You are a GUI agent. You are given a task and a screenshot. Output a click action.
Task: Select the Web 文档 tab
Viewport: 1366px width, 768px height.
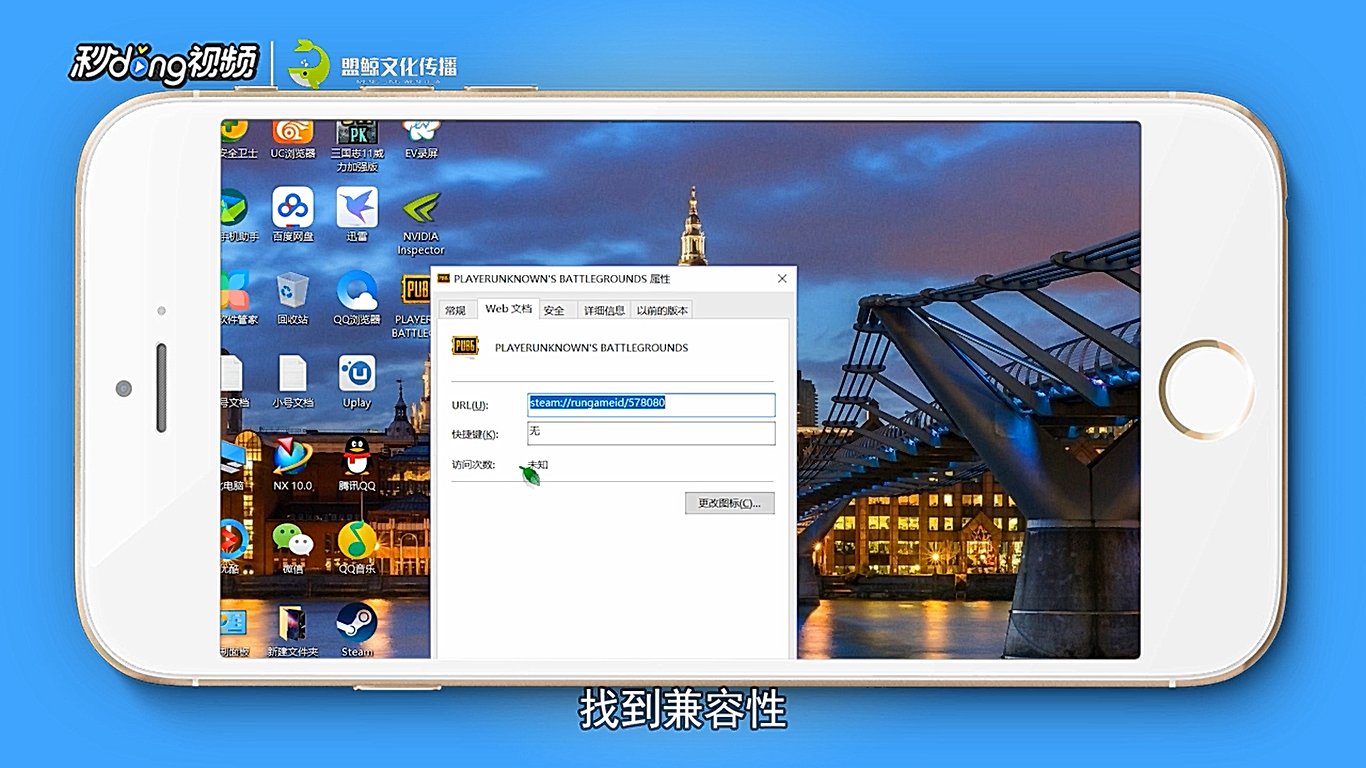[x=509, y=309]
